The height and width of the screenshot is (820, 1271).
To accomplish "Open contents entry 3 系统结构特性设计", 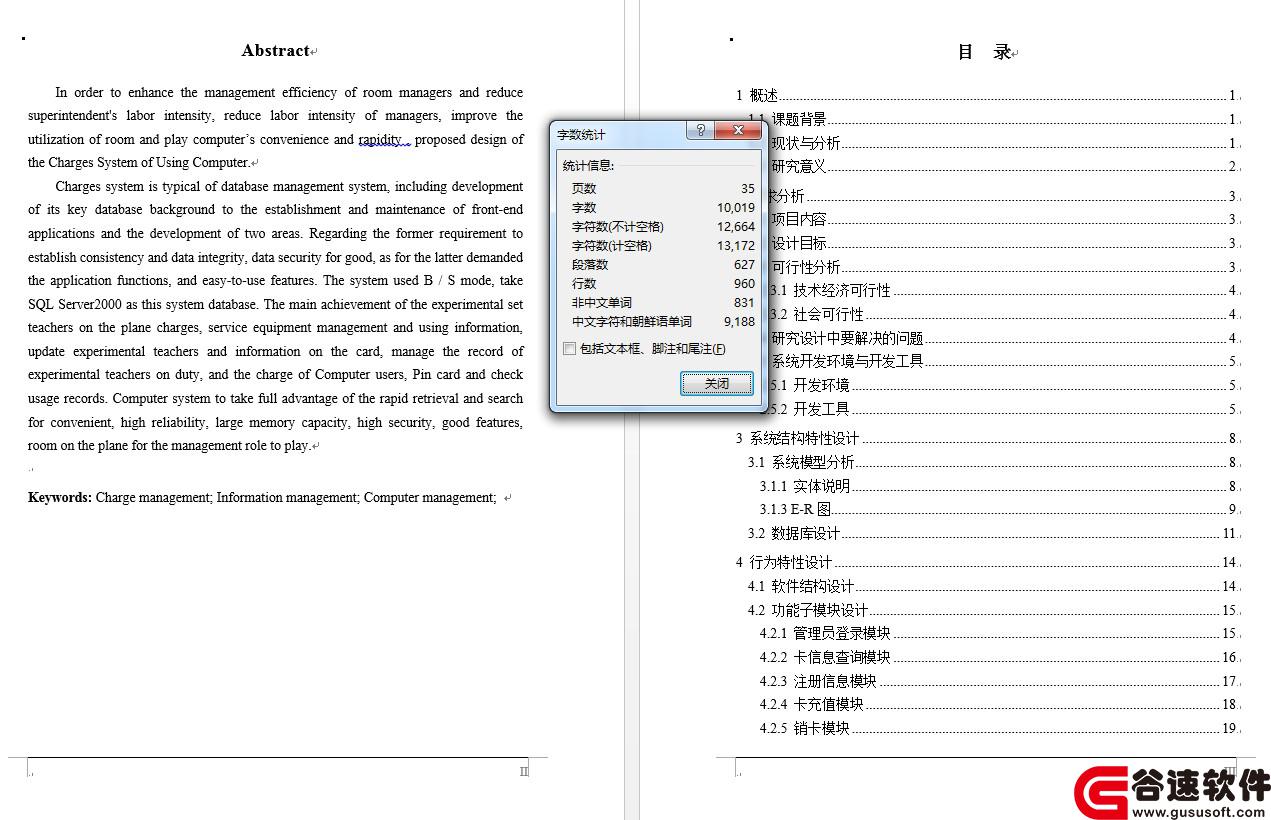I will point(986,438).
